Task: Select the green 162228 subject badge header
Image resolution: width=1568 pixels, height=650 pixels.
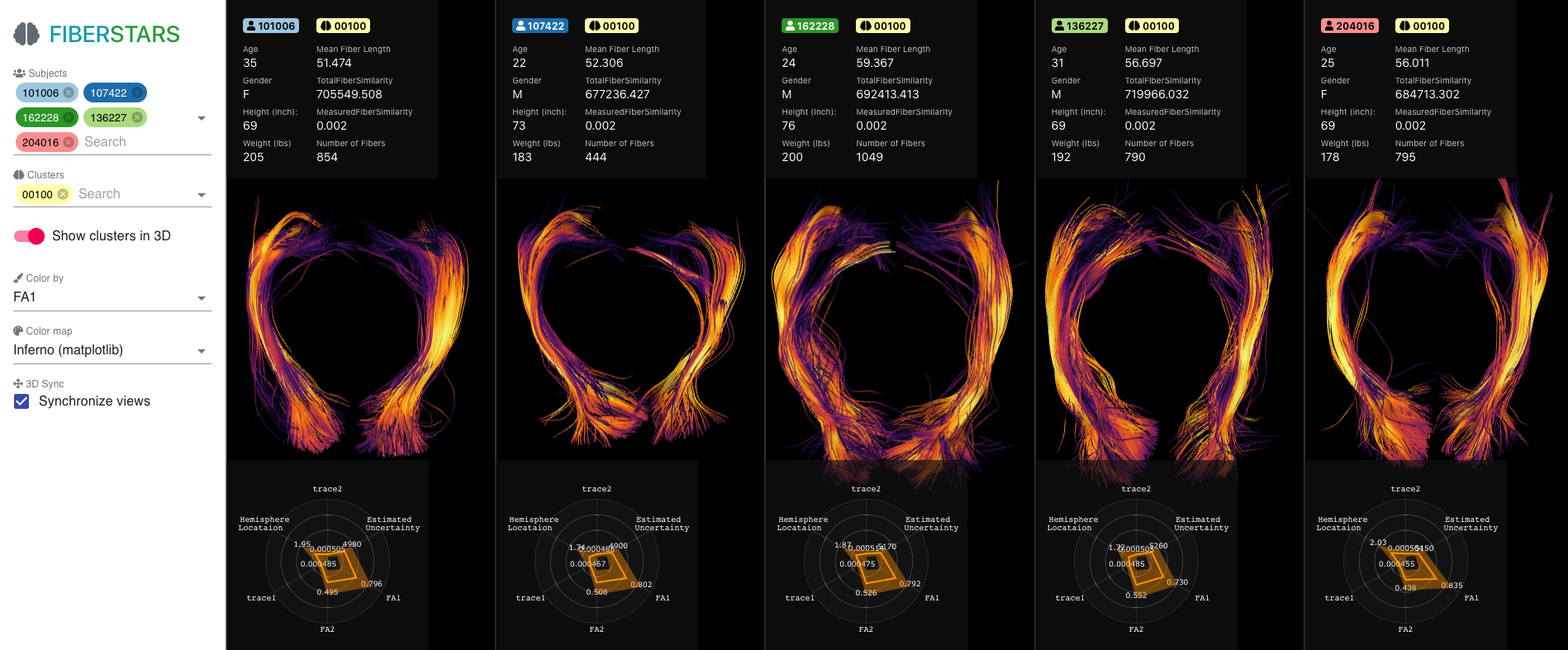Action: pos(810,26)
